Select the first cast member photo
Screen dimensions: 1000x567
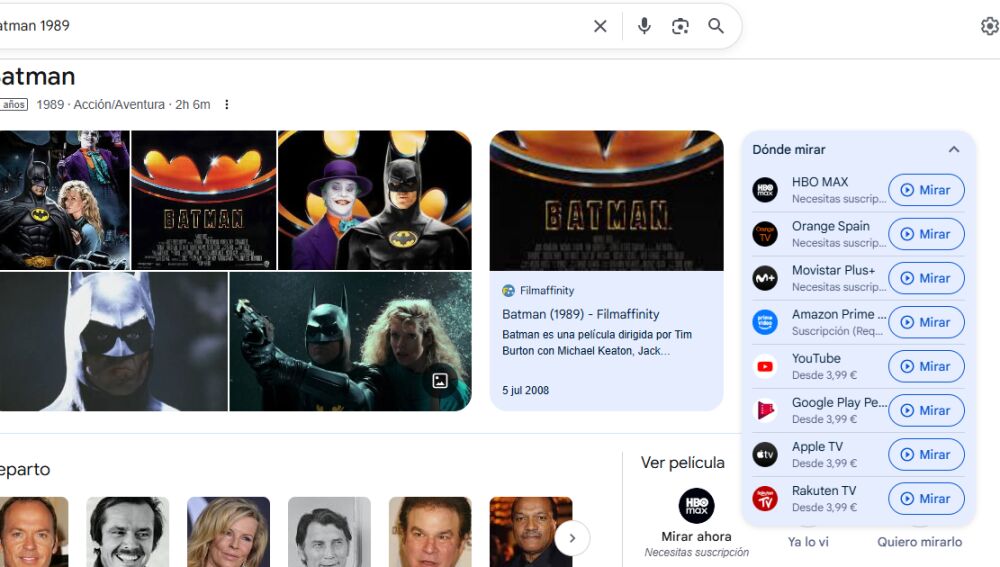[33, 532]
